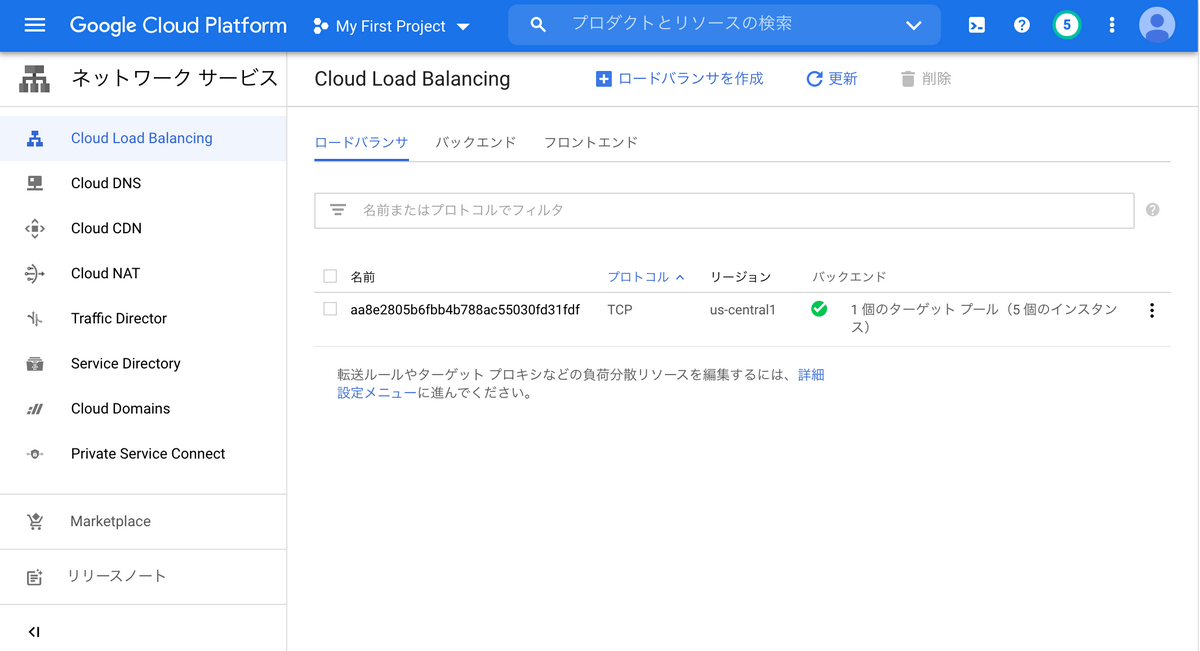This screenshot has width=1200, height=651.
Task: Click the Cloud CDN sidebar icon
Action: (x=35, y=229)
